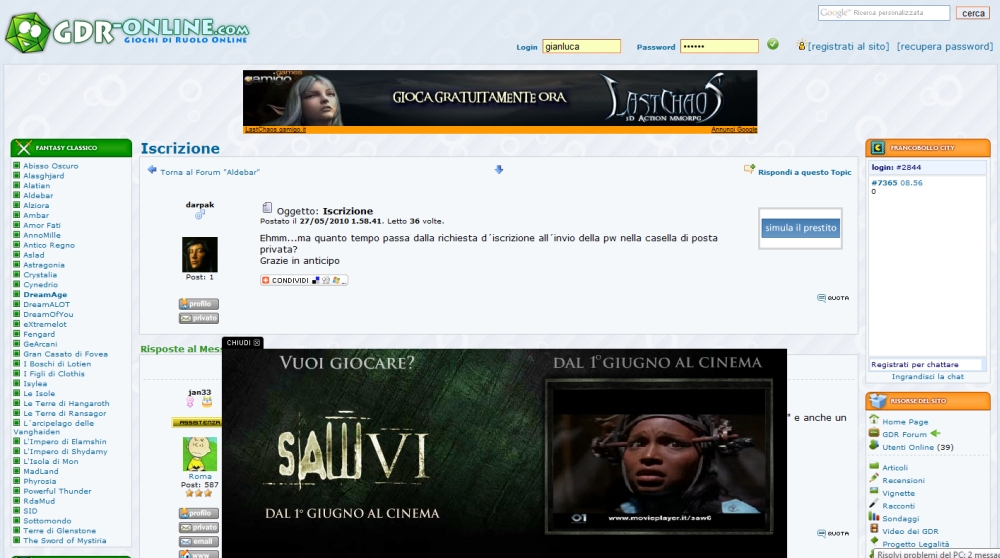Click the Risorse del Sito header icon
The image size is (1000, 558).
tap(878, 400)
